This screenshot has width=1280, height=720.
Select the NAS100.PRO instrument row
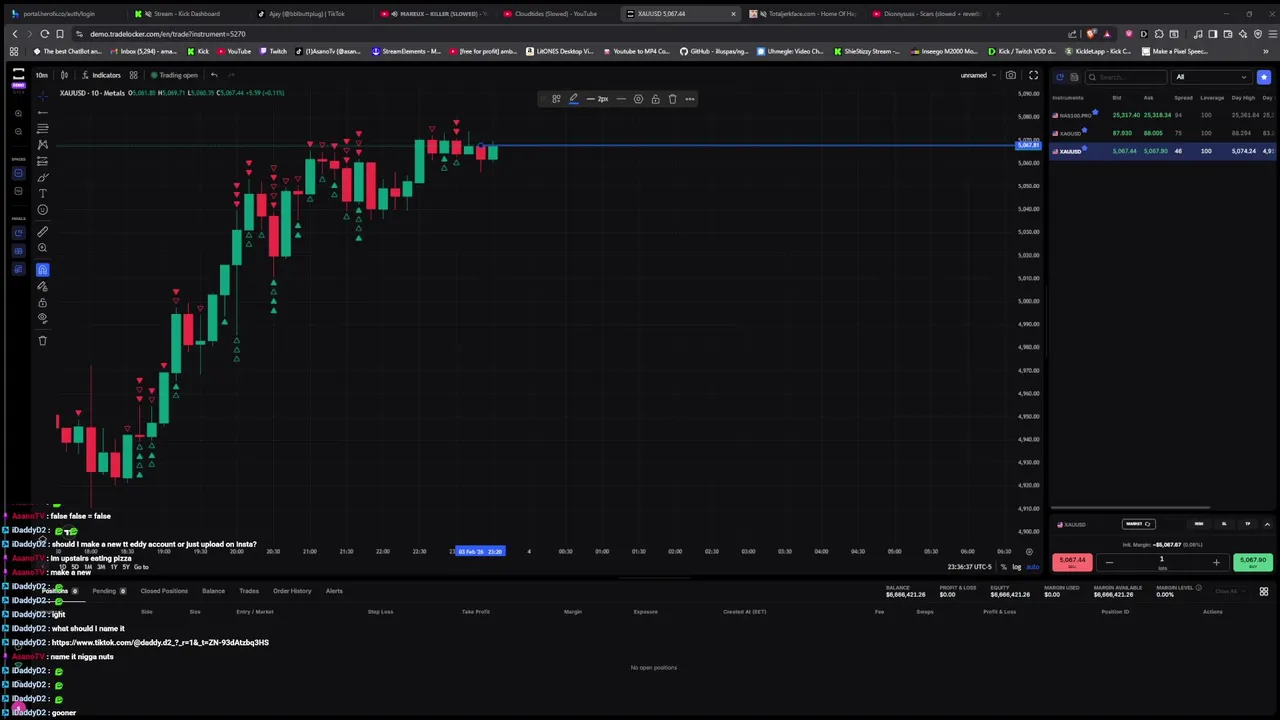click(x=1162, y=115)
